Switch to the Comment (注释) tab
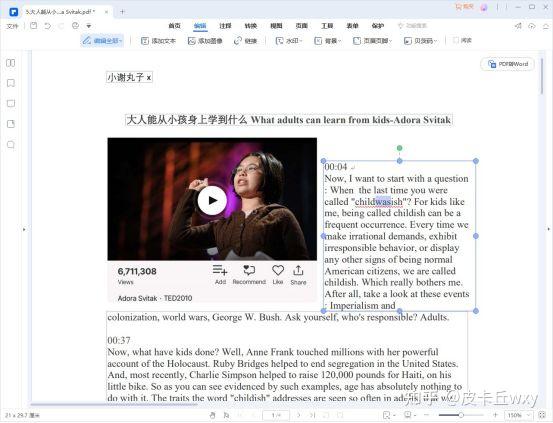Screen dimensions: 553x423 point(225,26)
